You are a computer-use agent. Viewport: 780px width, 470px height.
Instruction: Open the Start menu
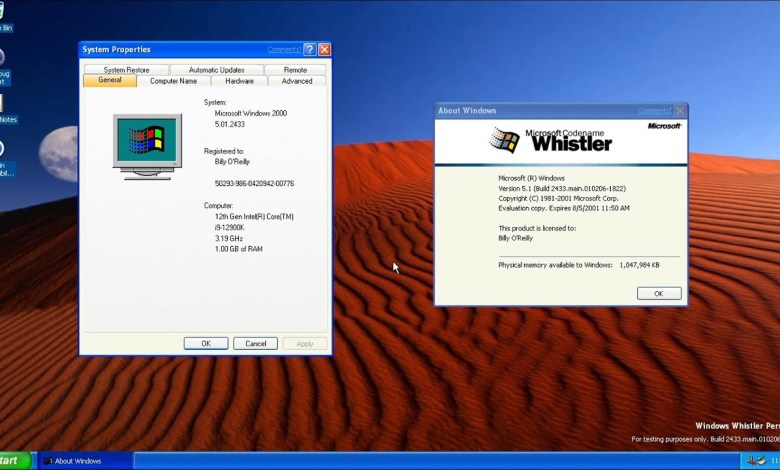[x=15, y=461]
